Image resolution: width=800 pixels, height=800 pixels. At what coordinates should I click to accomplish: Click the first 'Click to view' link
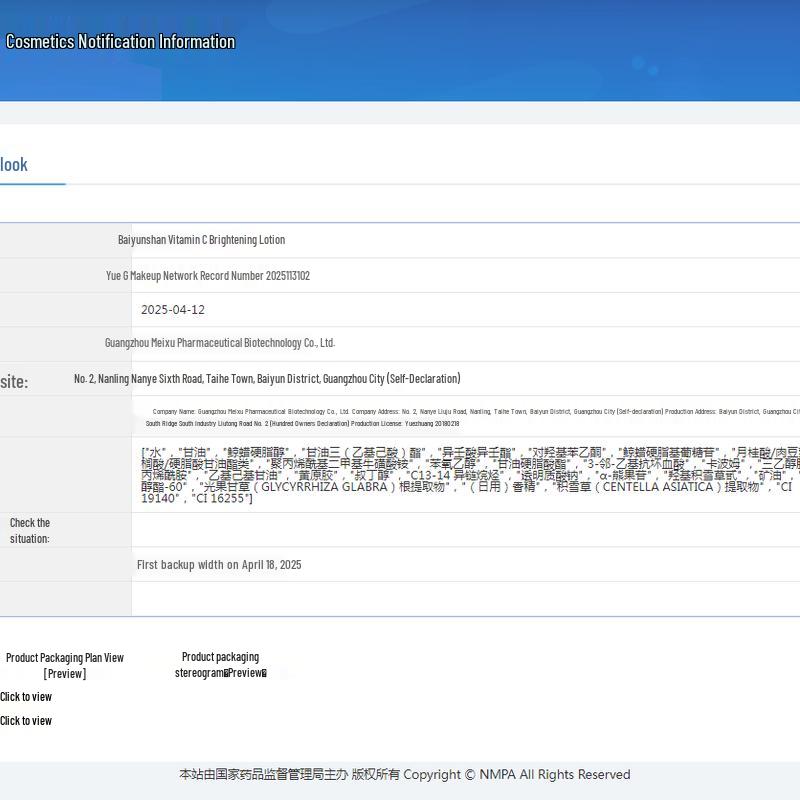(x=26, y=697)
